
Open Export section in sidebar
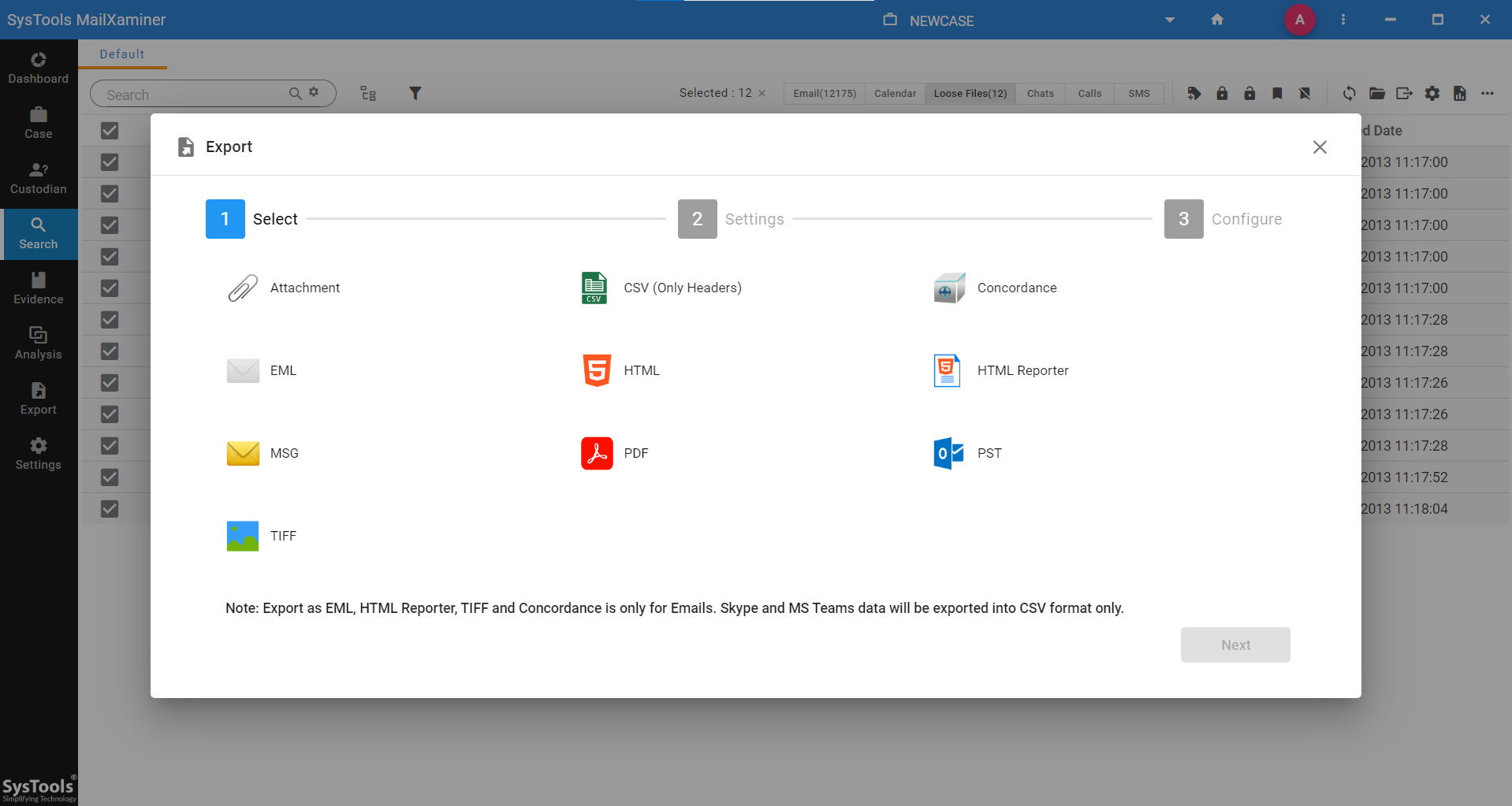[x=39, y=399]
